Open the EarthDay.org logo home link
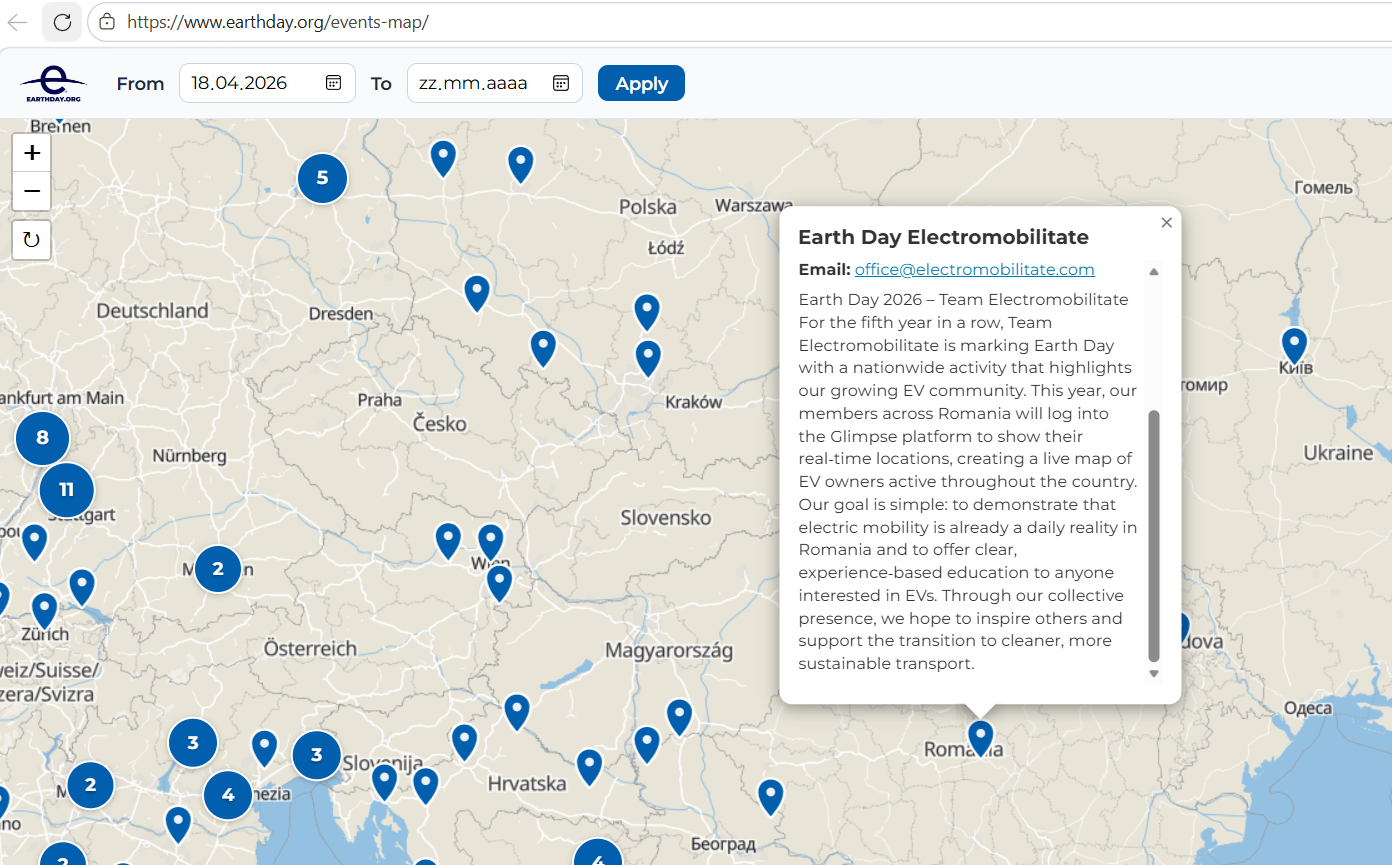1392x865 pixels. [x=53, y=84]
